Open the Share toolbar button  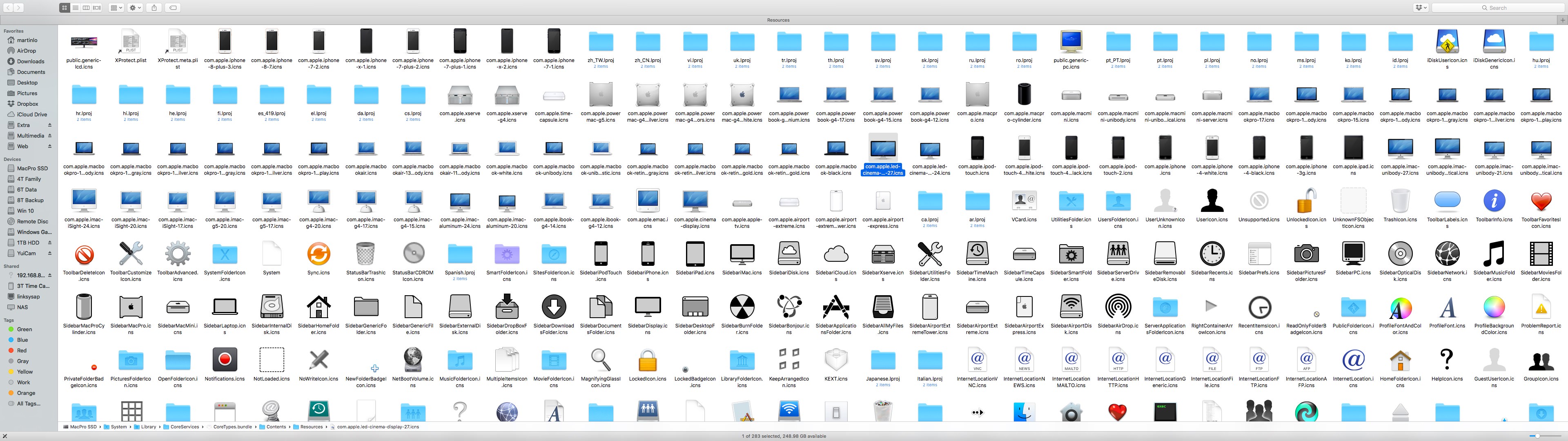point(154,8)
